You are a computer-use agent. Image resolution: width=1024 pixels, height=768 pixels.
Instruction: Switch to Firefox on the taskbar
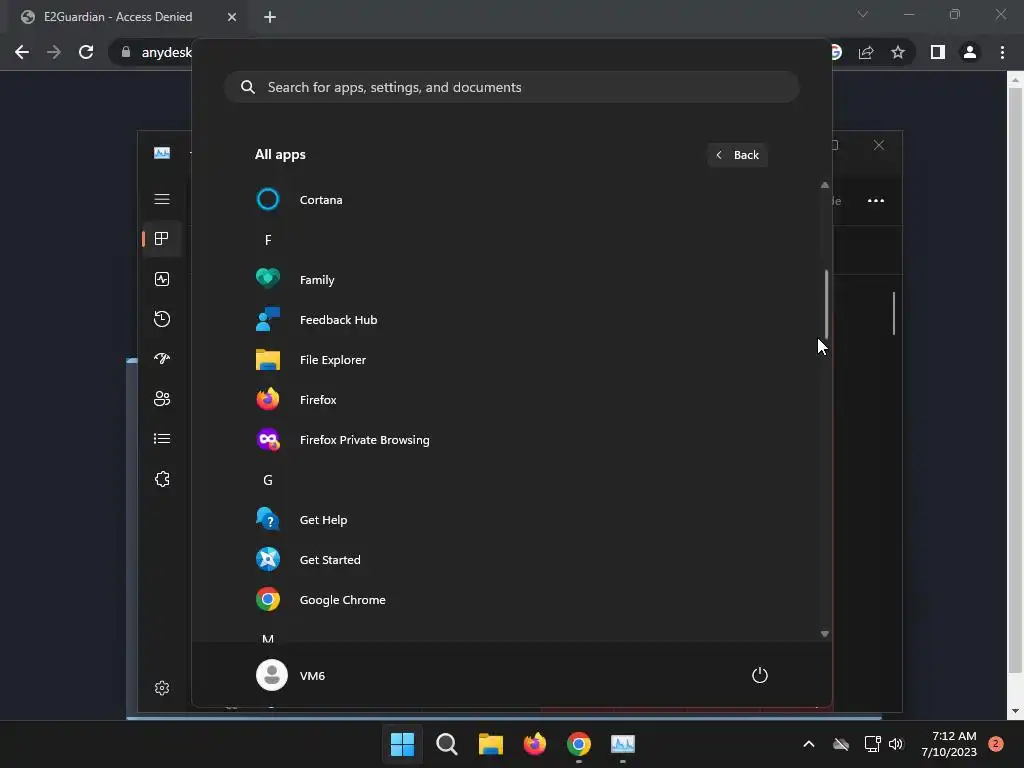click(x=535, y=744)
